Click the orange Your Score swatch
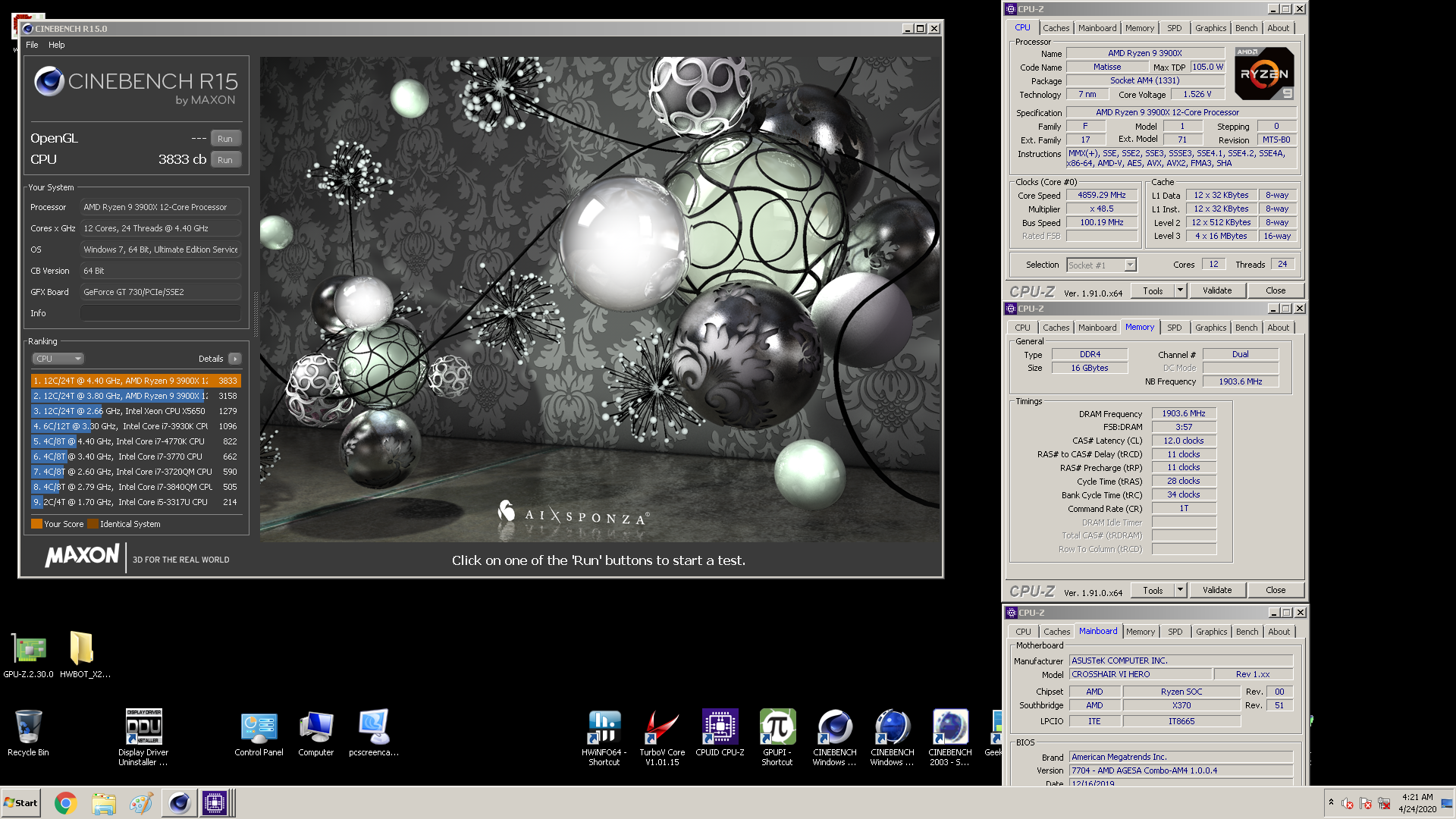 (x=36, y=524)
